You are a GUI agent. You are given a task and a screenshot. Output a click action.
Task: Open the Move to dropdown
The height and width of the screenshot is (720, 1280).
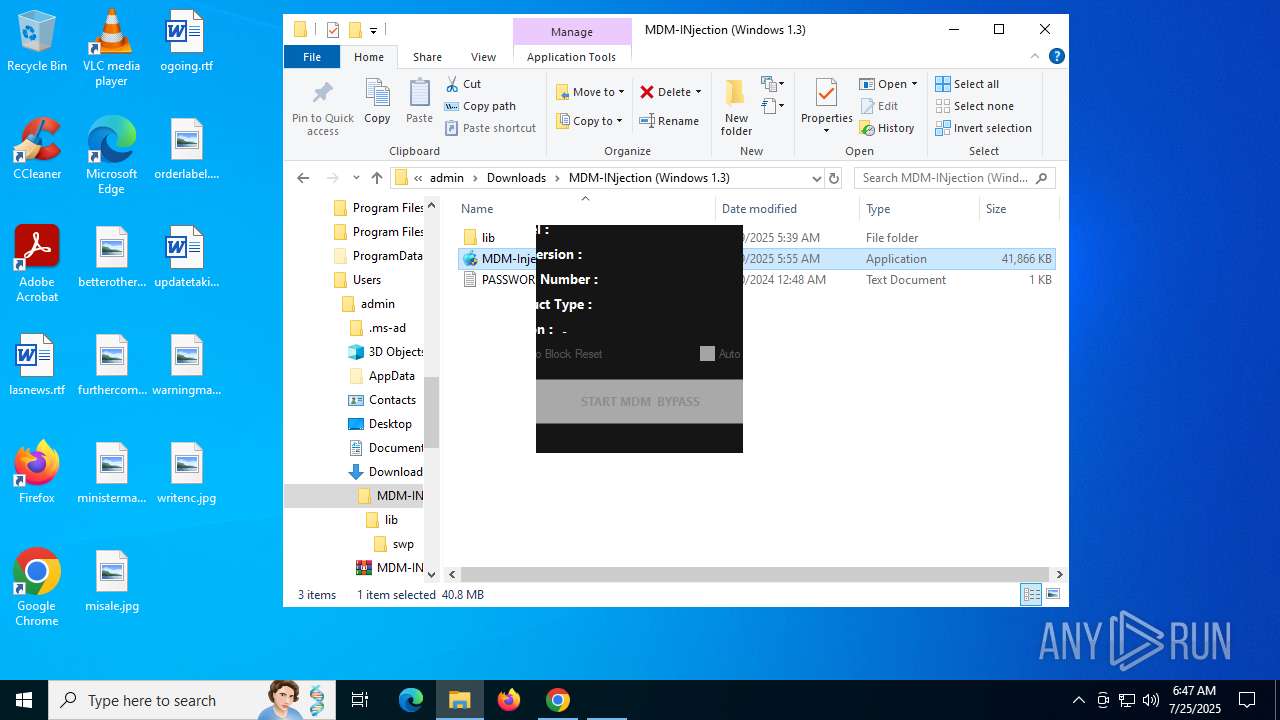pos(590,92)
